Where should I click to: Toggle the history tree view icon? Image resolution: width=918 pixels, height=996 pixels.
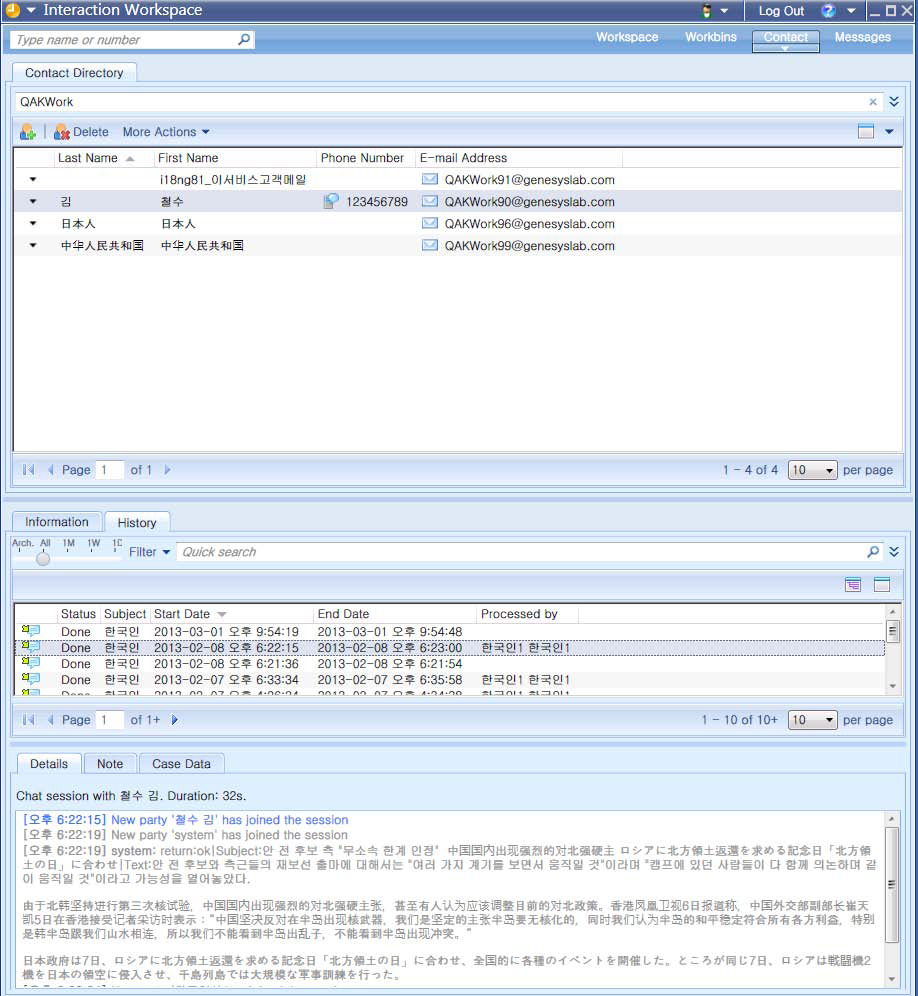coord(853,585)
